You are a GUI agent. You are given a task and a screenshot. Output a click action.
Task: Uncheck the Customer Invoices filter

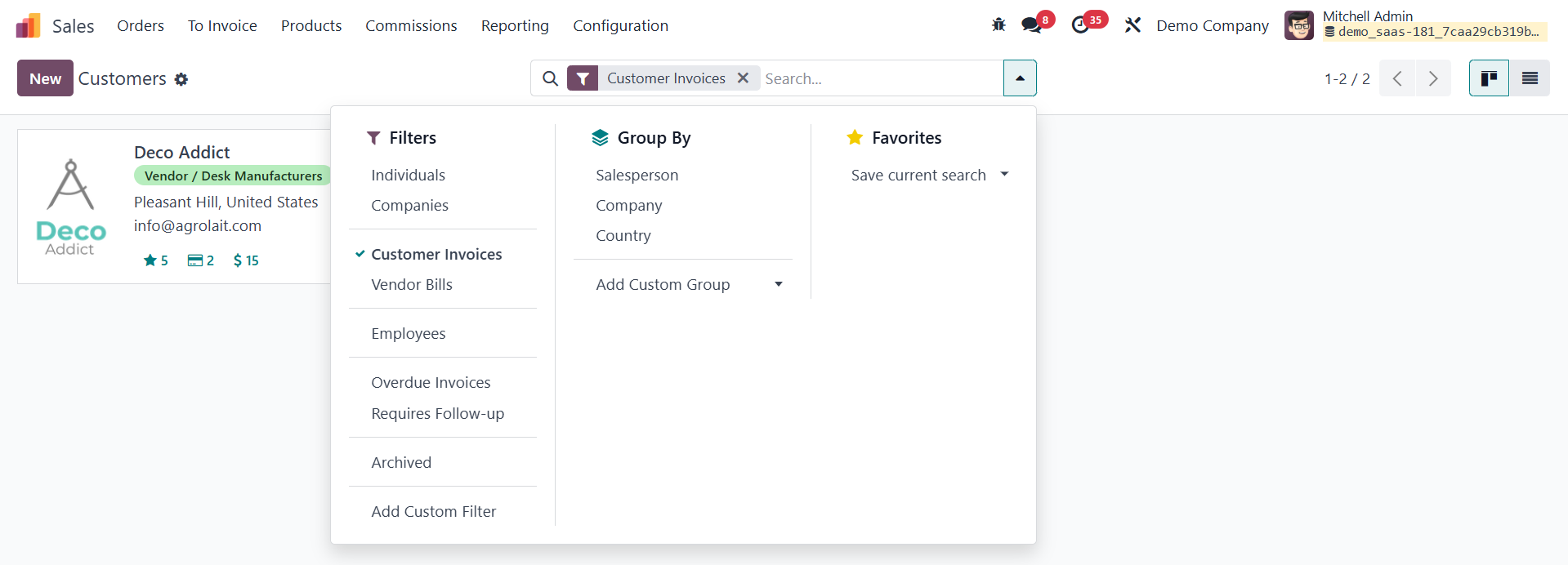(436, 255)
